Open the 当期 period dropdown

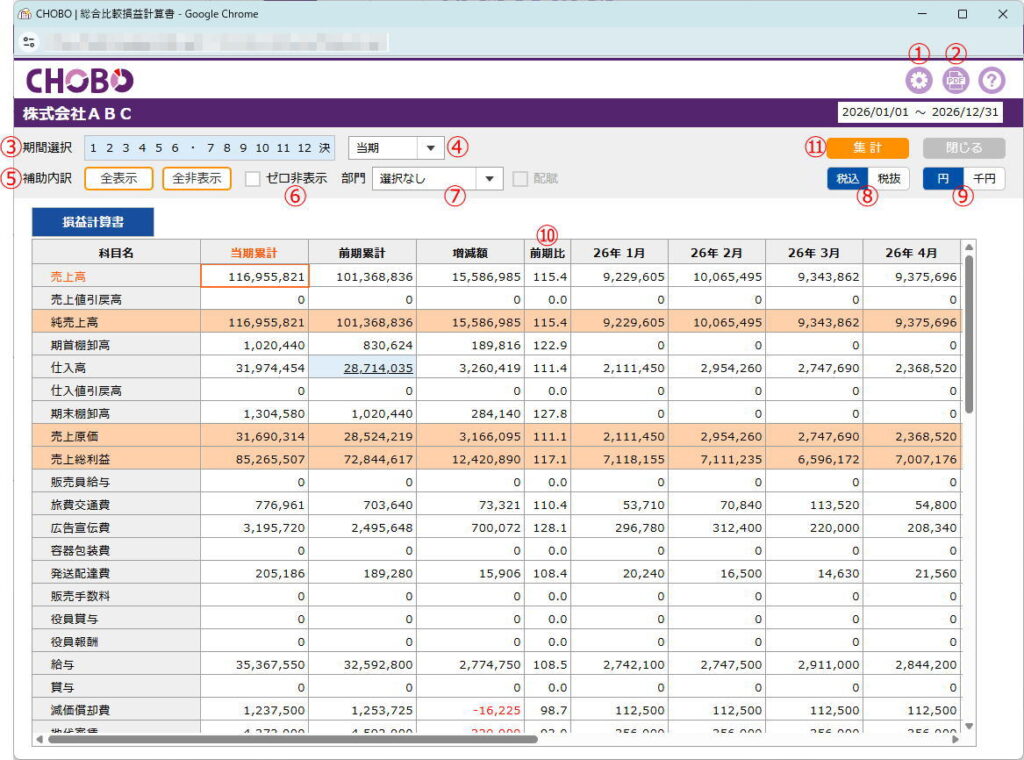coord(429,148)
